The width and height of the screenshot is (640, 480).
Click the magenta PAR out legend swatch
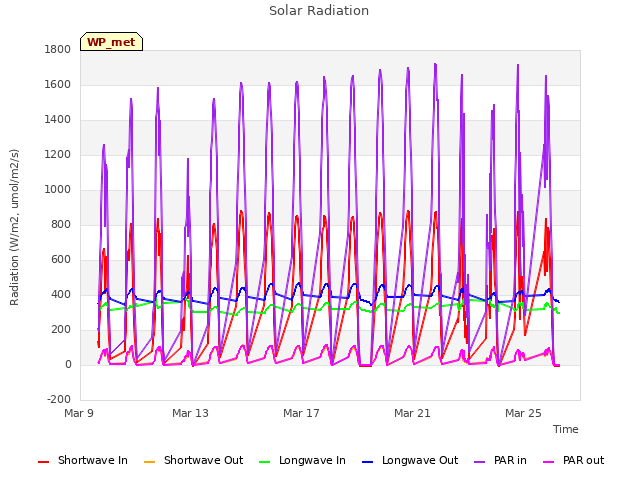tap(549, 462)
